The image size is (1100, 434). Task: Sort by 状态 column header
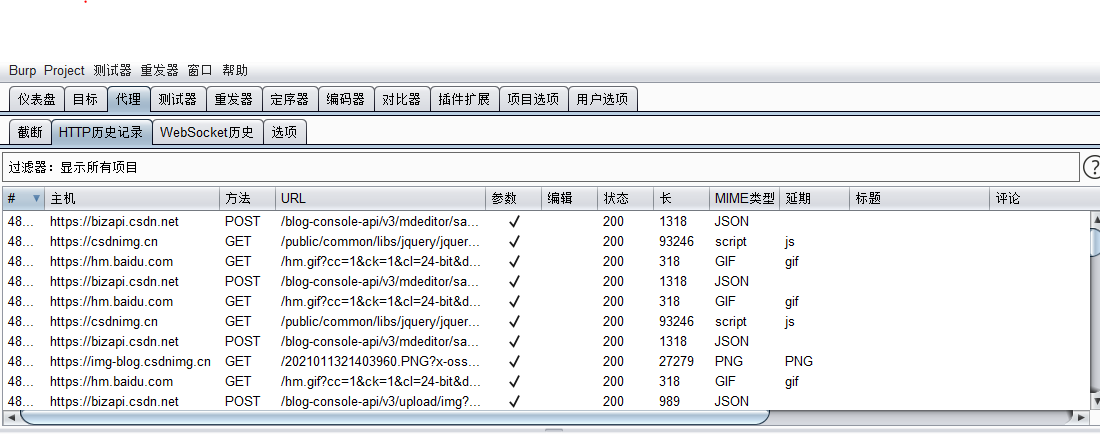click(x=626, y=198)
